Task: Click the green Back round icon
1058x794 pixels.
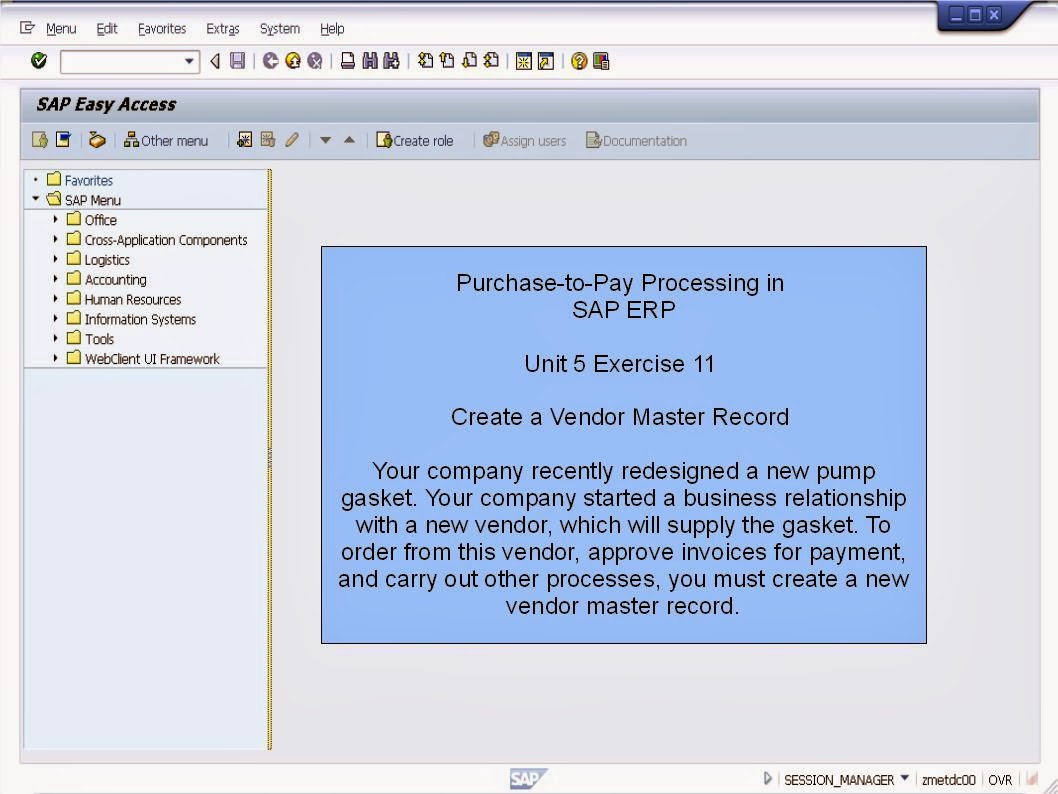Action: pos(271,61)
